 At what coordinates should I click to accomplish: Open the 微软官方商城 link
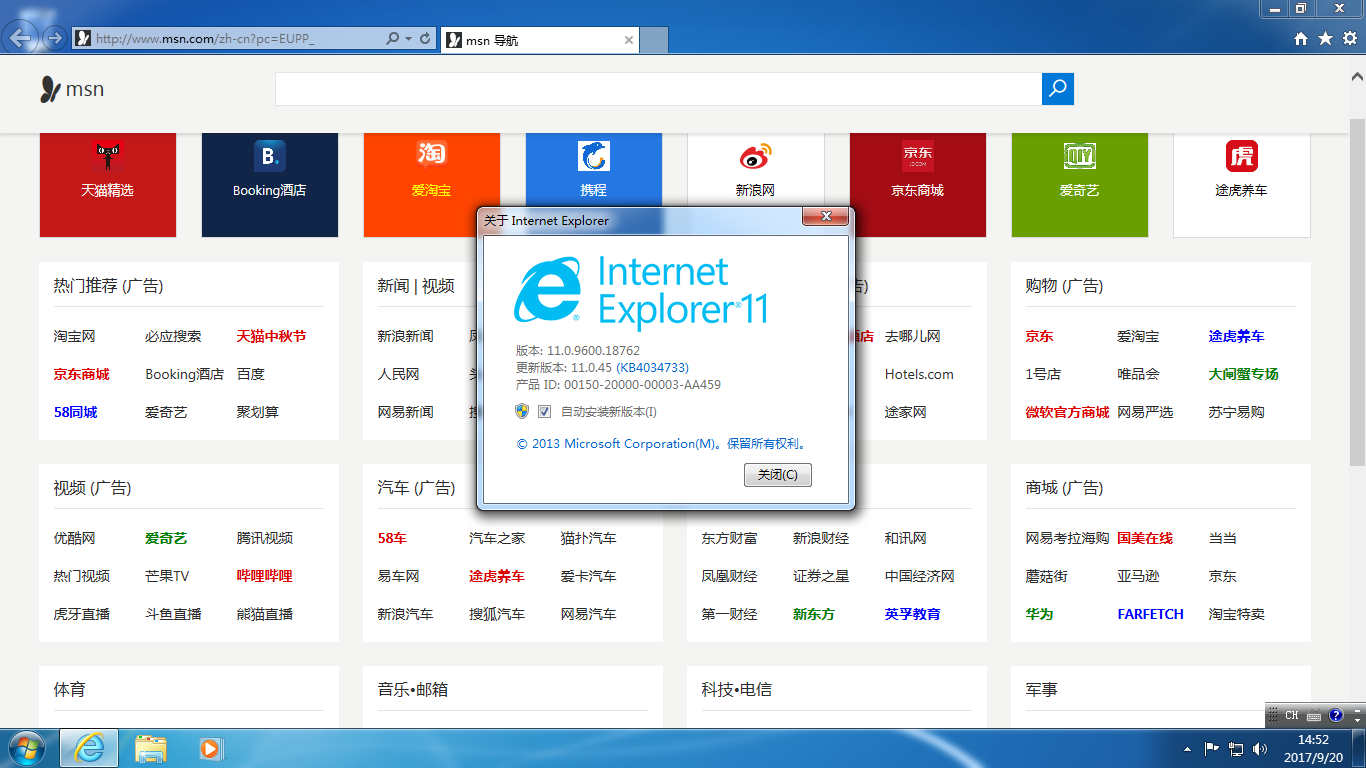coord(1067,412)
